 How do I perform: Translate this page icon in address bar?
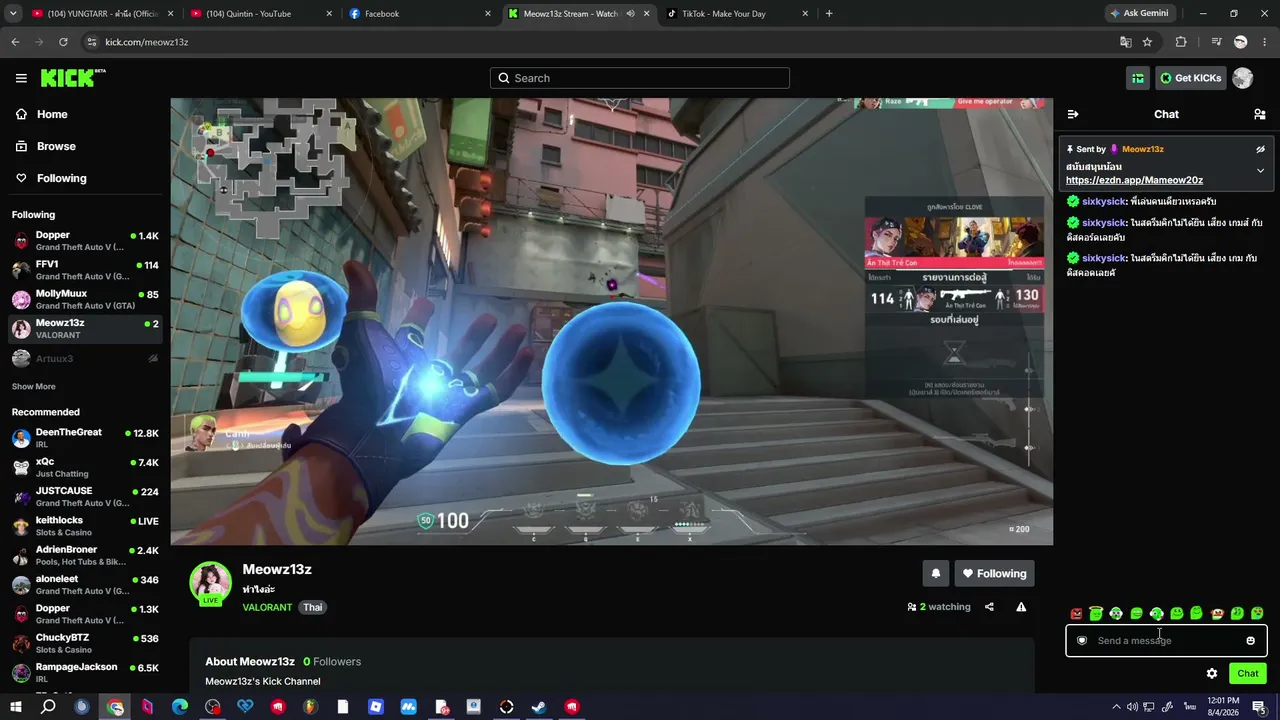click(1126, 42)
